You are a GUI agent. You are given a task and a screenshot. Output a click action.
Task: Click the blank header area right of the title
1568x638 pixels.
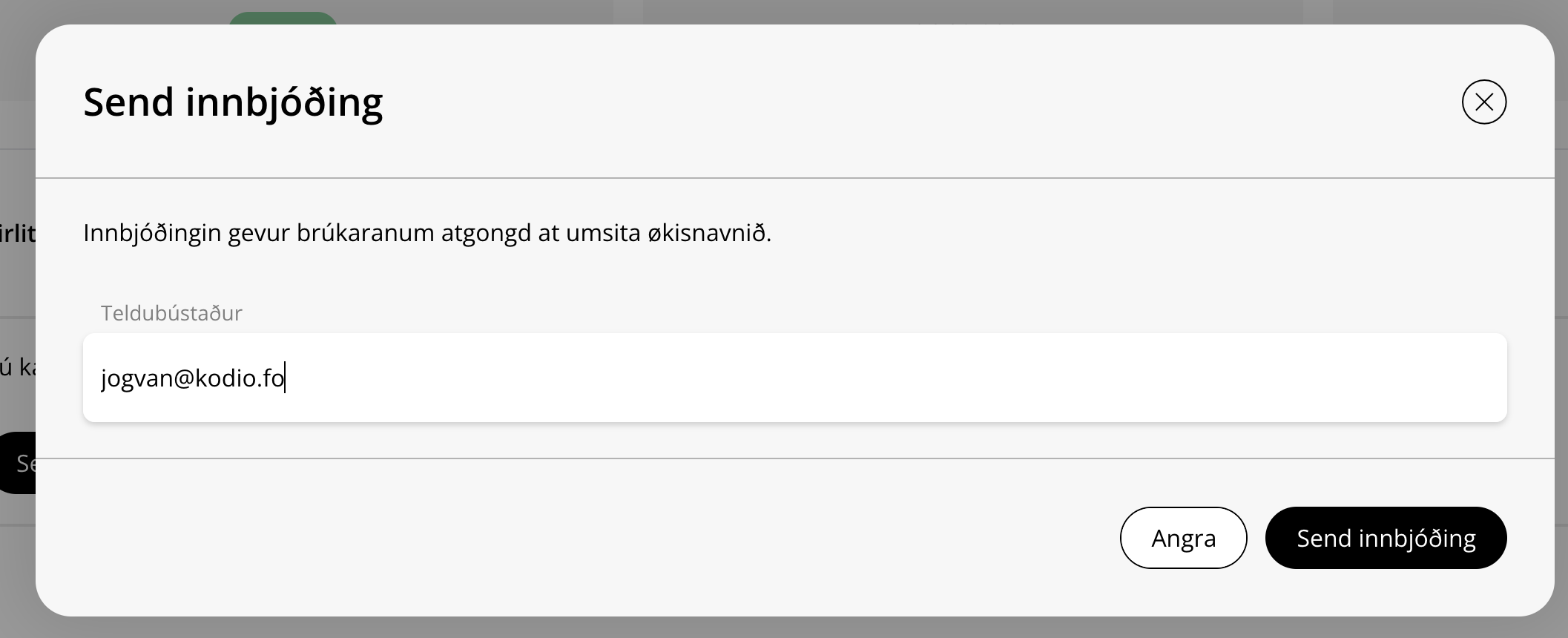(890, 102)
